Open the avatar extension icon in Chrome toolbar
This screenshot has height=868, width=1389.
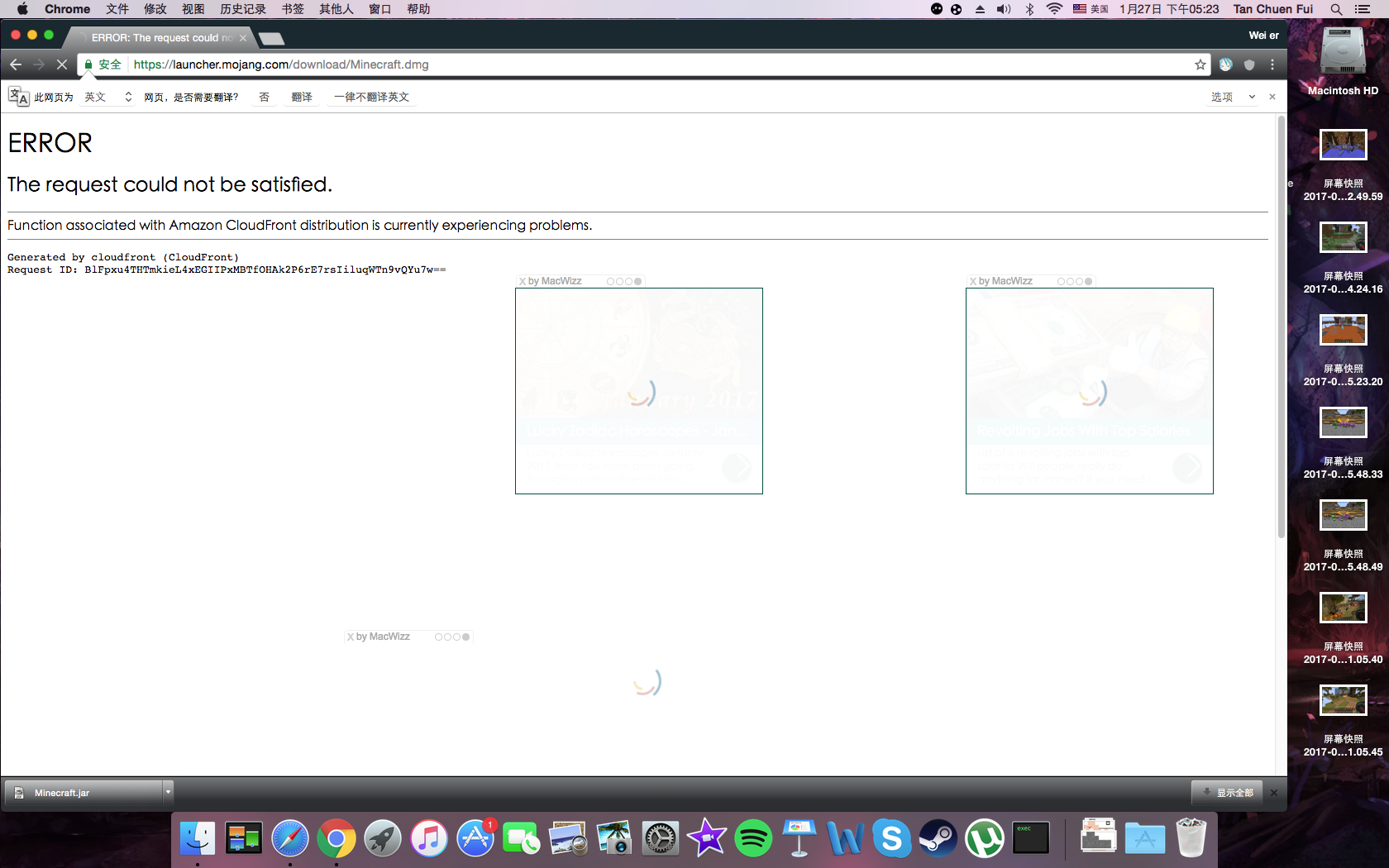tap(1226, 64)
